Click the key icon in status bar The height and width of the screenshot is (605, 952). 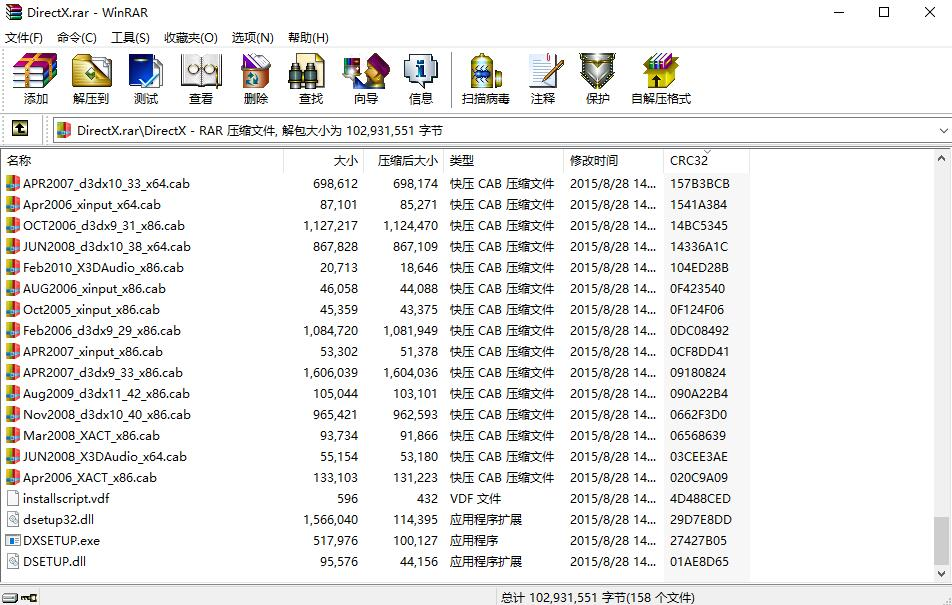tap(29, 598)
